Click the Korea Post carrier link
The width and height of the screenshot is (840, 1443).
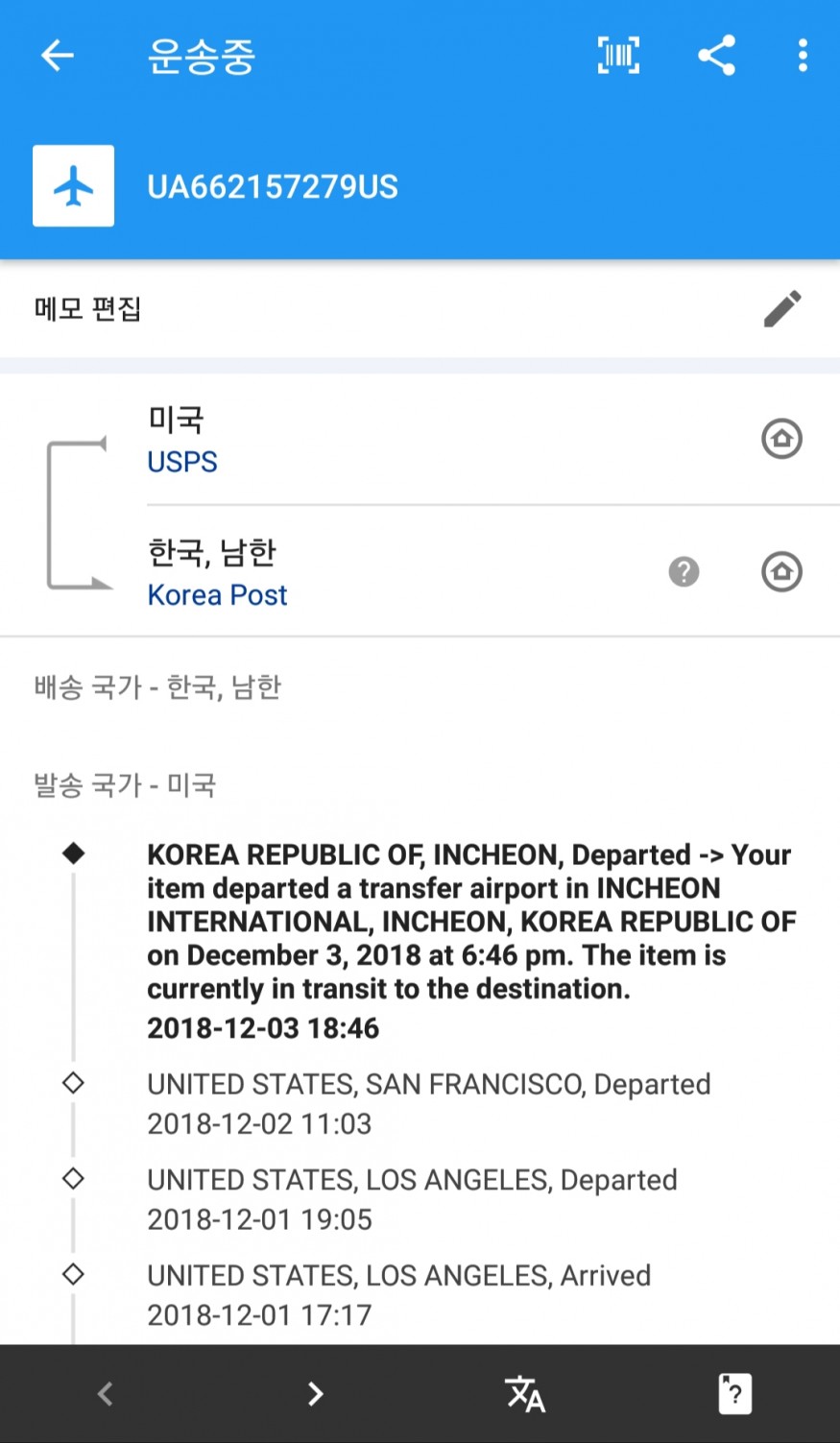point(217,595)
